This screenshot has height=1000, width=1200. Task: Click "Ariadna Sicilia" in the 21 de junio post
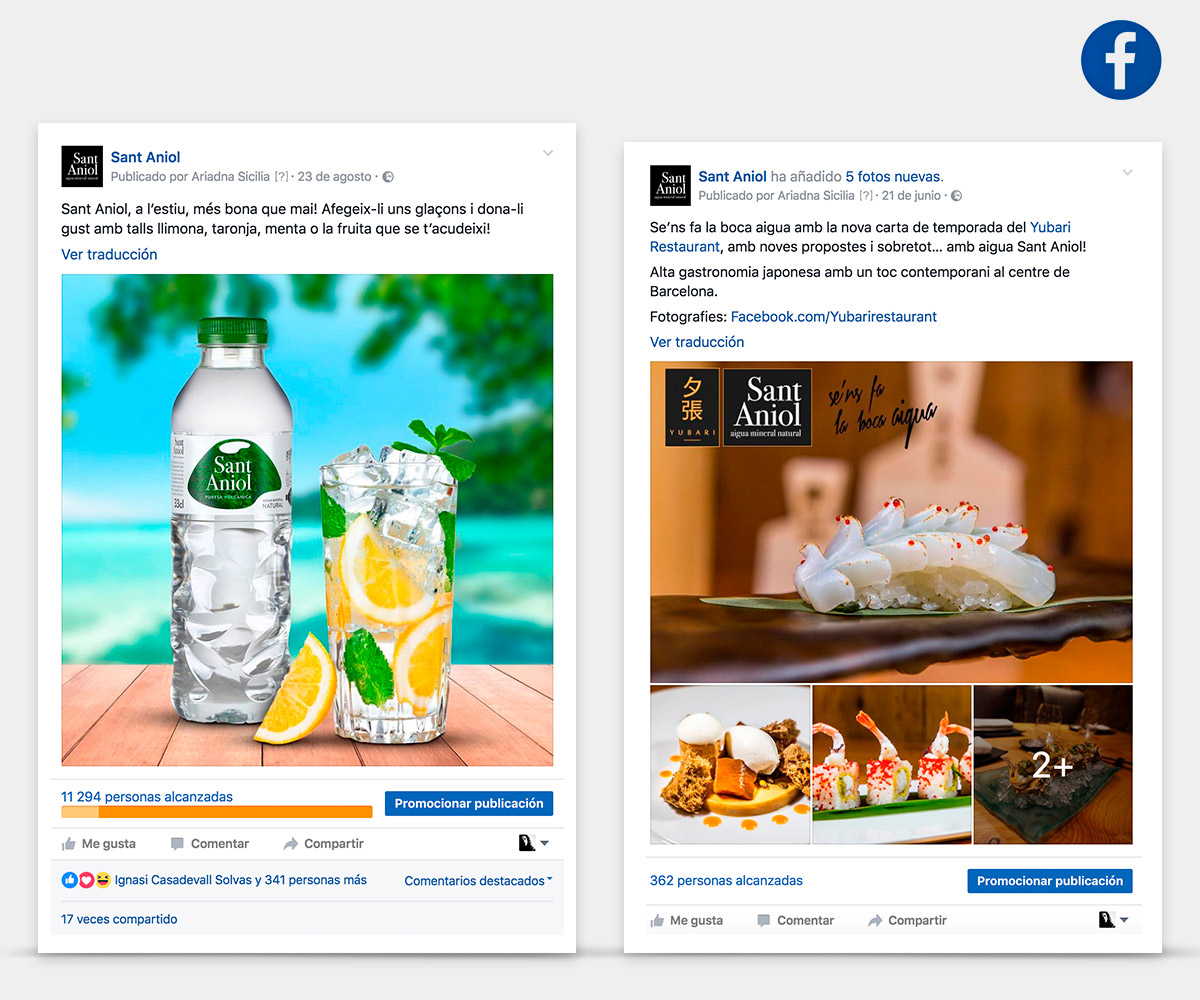pos(814,196)
